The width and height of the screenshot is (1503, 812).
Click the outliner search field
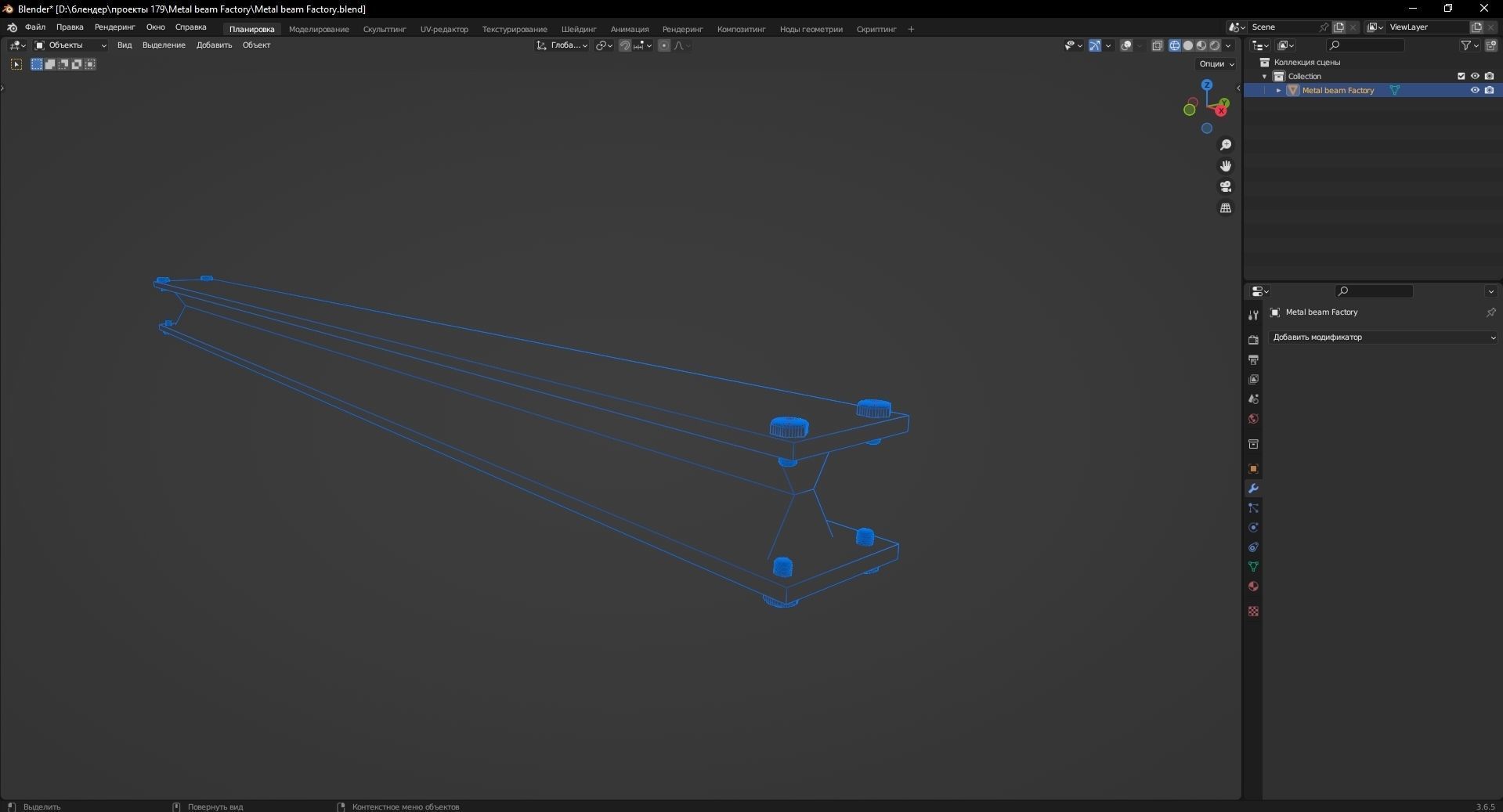(1367, 45)
